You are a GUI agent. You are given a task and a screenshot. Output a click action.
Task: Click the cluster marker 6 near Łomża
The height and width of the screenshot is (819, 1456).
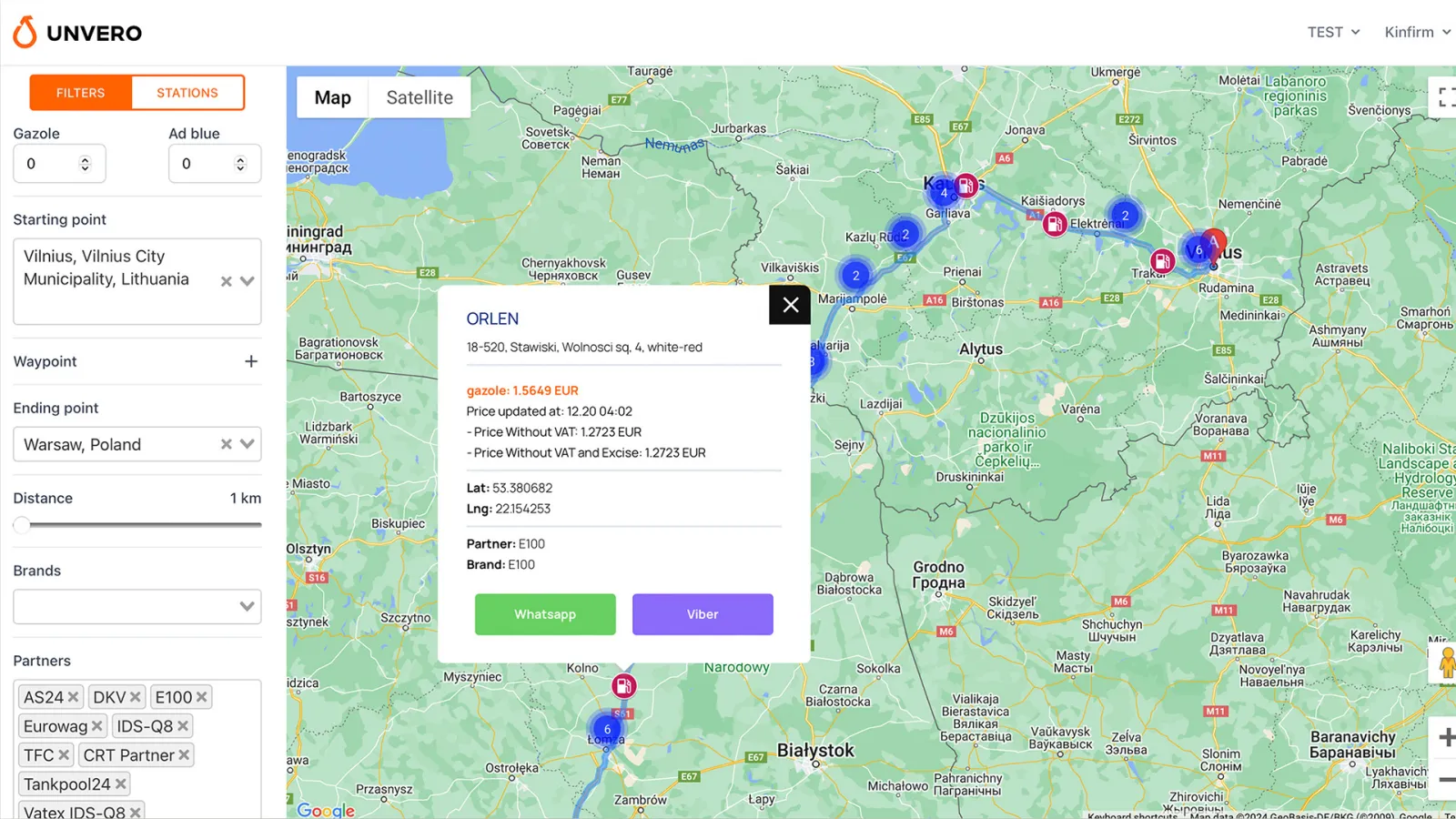click(x=607, y=729)
